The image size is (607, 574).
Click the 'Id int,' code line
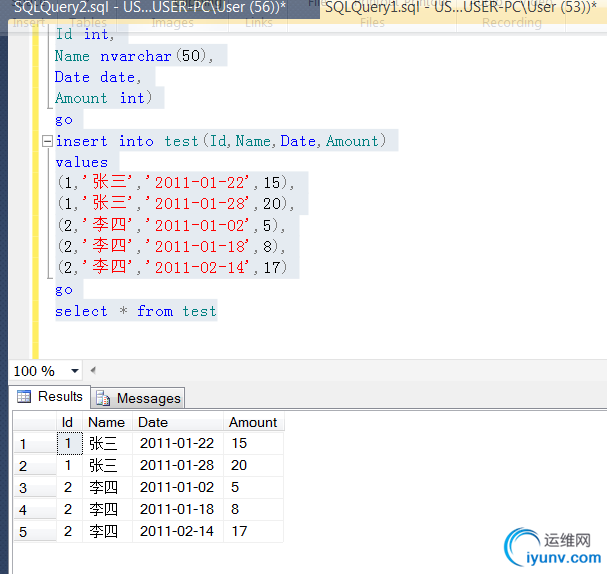85,34
